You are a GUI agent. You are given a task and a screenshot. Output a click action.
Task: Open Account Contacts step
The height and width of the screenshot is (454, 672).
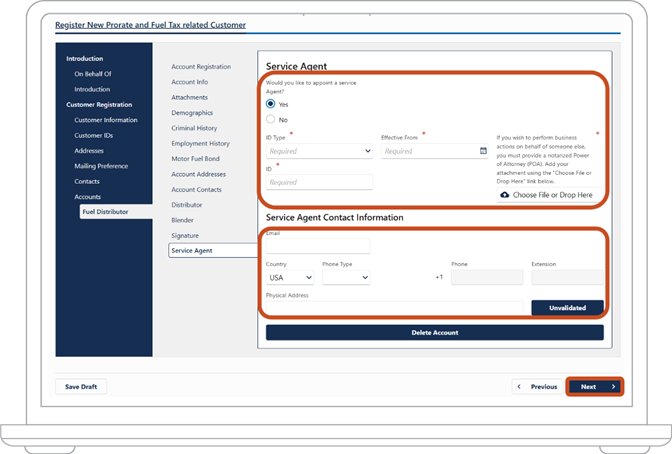click(x=196, y=189)
